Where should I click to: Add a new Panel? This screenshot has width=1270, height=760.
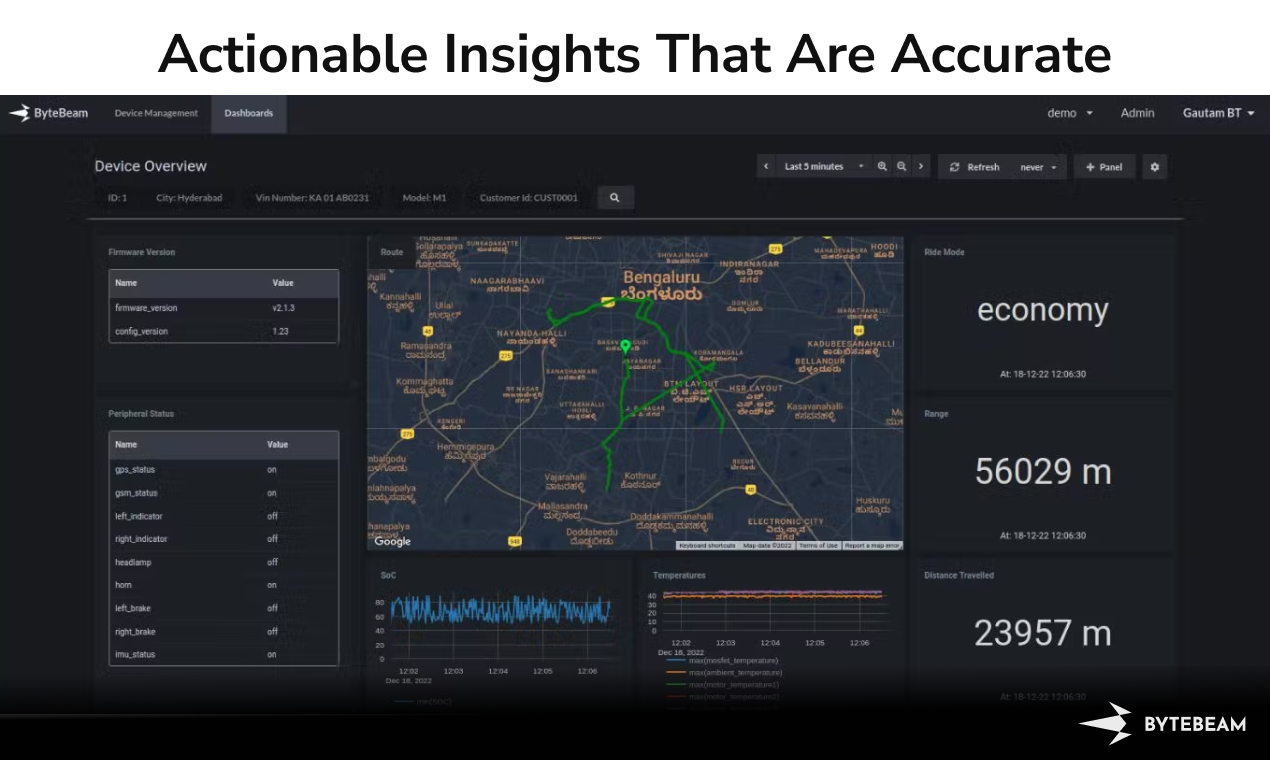point(1104,167)
